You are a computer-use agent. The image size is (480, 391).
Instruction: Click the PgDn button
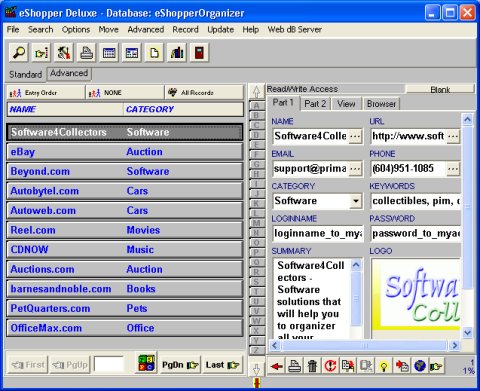tap(180, 365)
